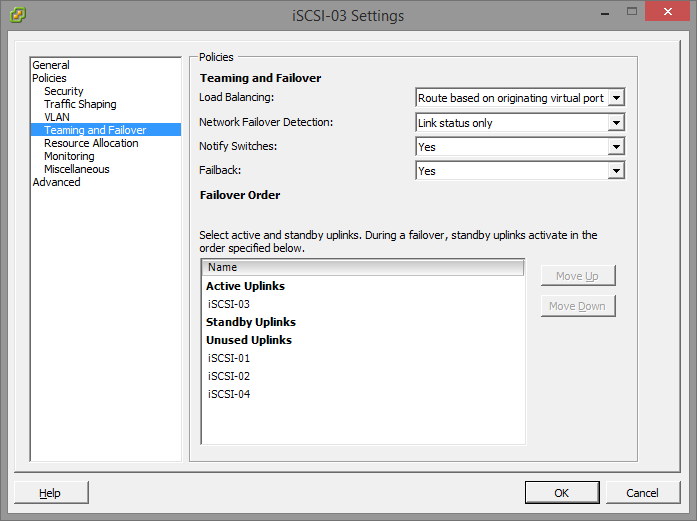Open the Resource Allocation page
The width and height of the screenshot is (697, 521).
(x=91, y=143)
